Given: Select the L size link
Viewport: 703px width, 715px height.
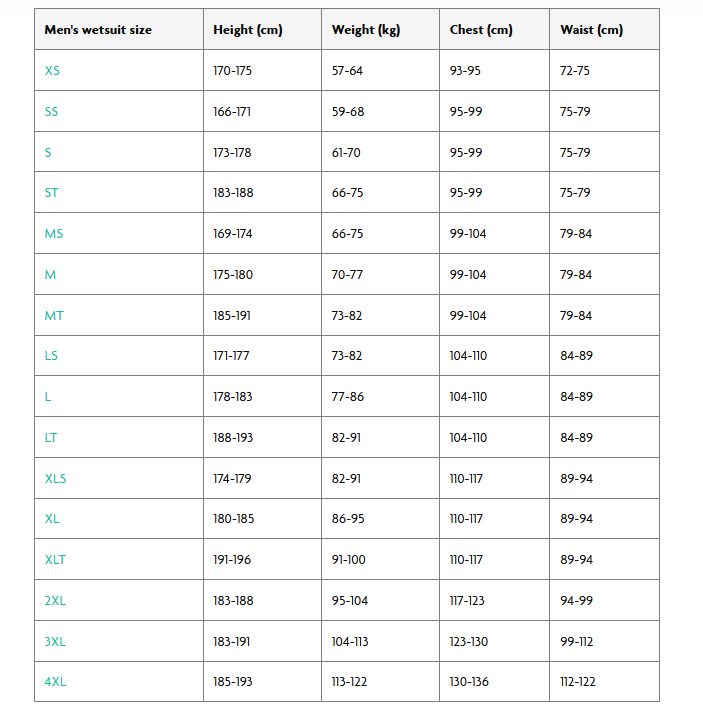Looking at the screenshot, I should tap(48, 397).
